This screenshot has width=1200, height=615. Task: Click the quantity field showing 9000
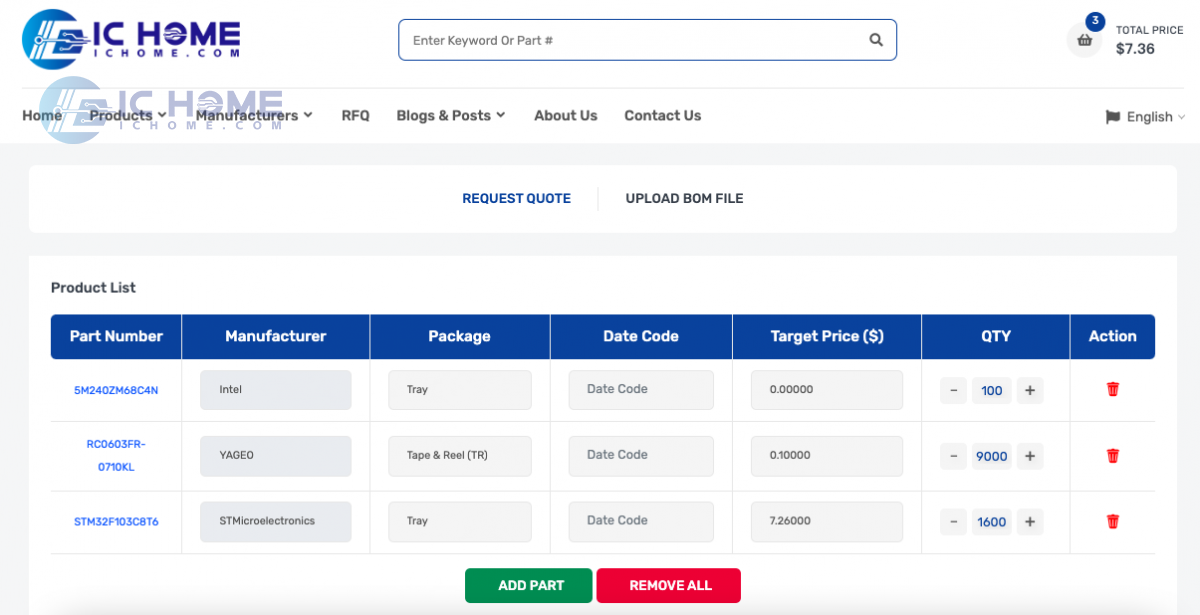[x=992, y=456]
